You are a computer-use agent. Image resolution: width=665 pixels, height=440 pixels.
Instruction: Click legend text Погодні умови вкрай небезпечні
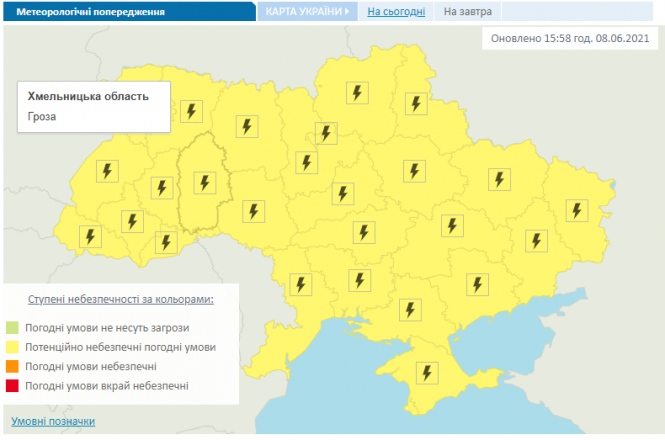[x=107, y=386]
